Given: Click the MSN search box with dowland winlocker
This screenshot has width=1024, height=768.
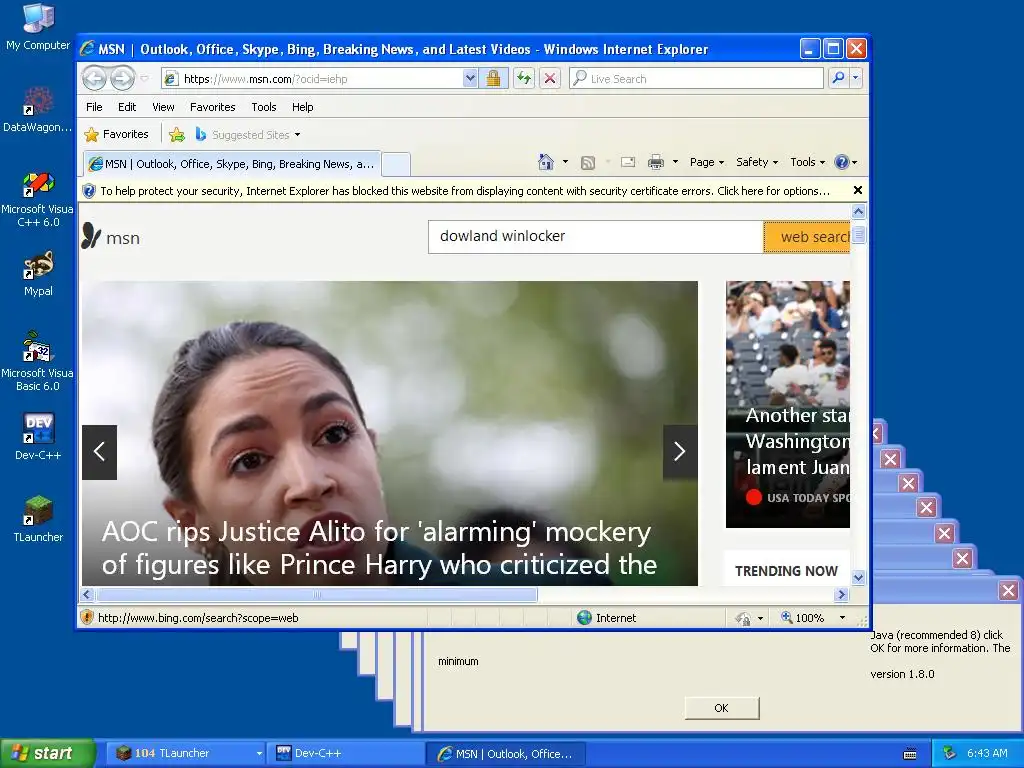Looking at the screenshot, I should [x=596, y=236].
